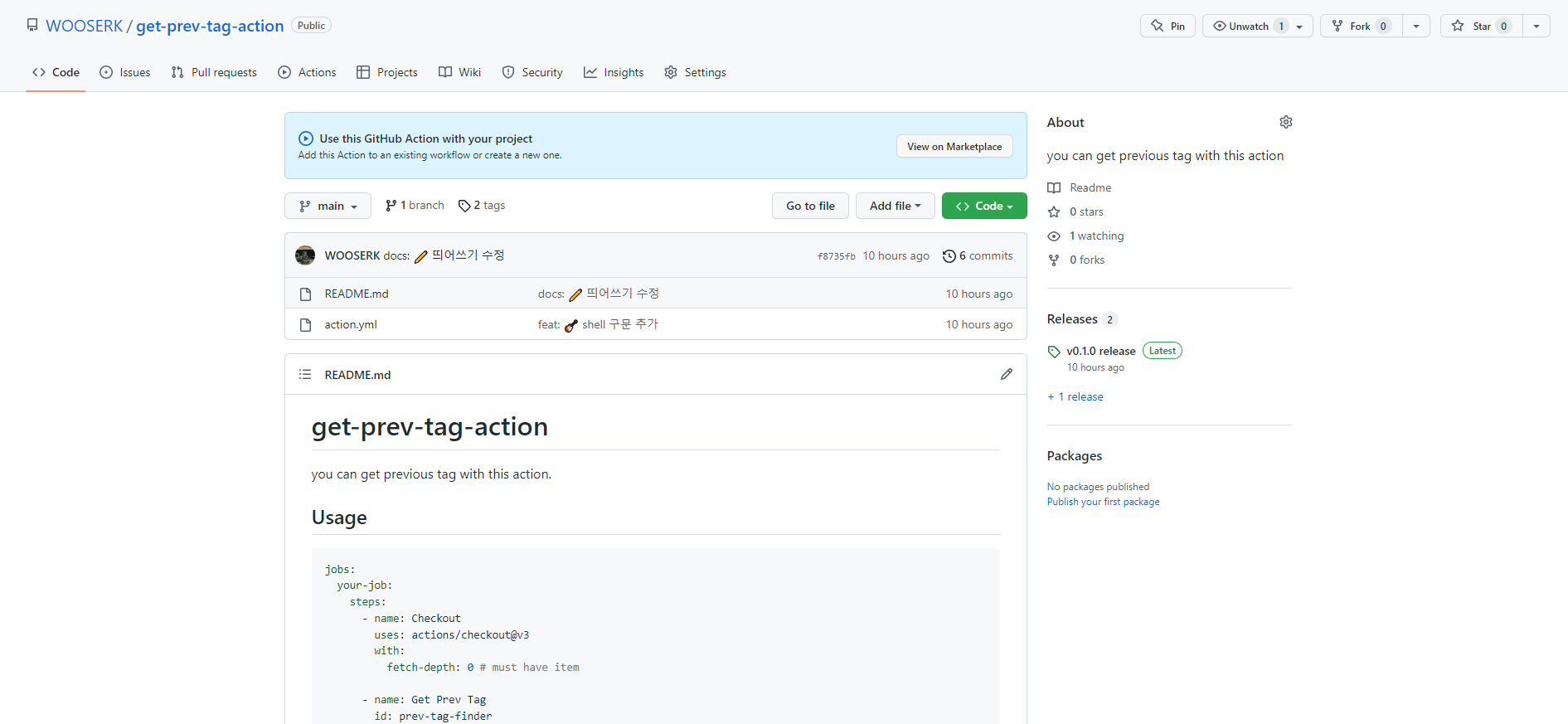Click the tag icon next to 2 tags
This screenshot has height=724, width=1568.
pos(464,206)
